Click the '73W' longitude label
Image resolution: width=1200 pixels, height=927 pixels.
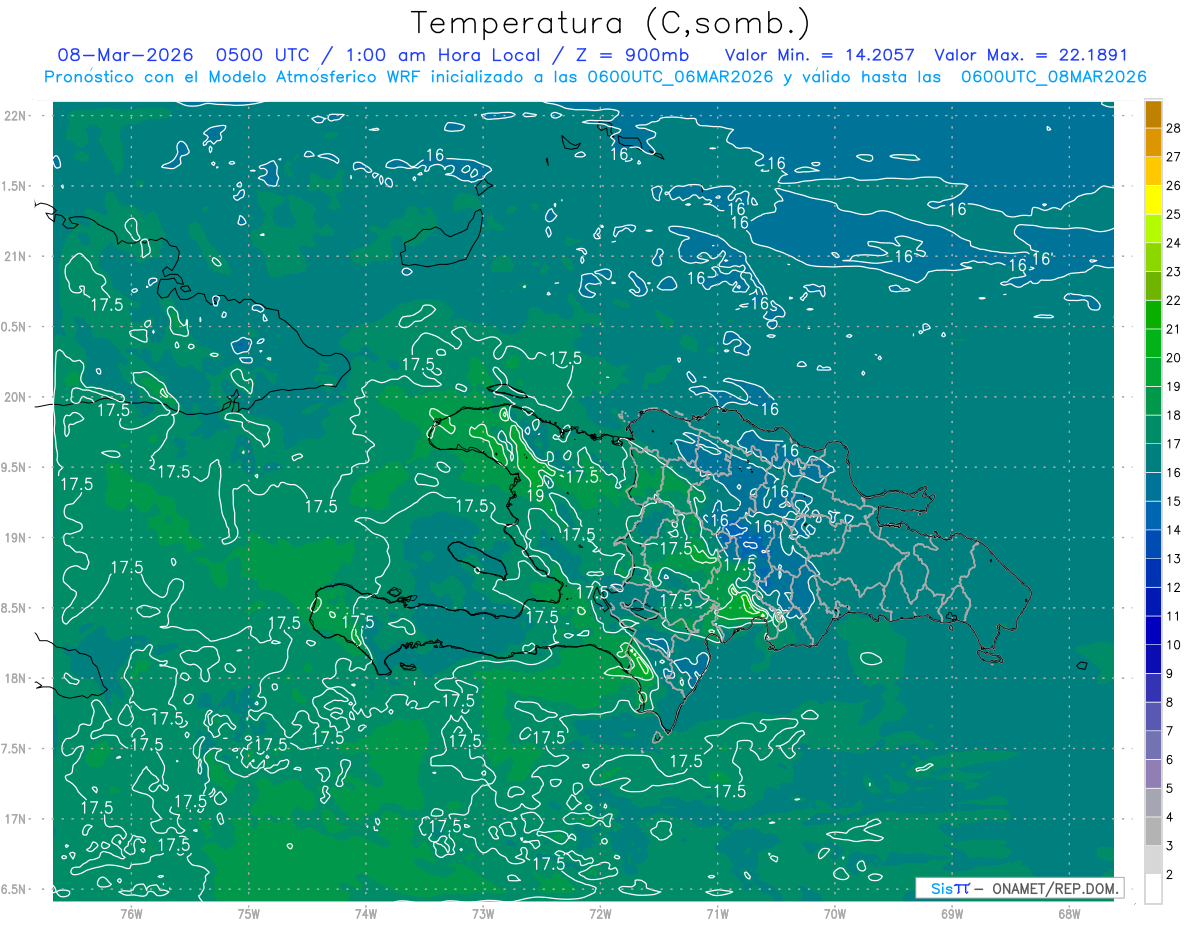click(x=483, y=913)
